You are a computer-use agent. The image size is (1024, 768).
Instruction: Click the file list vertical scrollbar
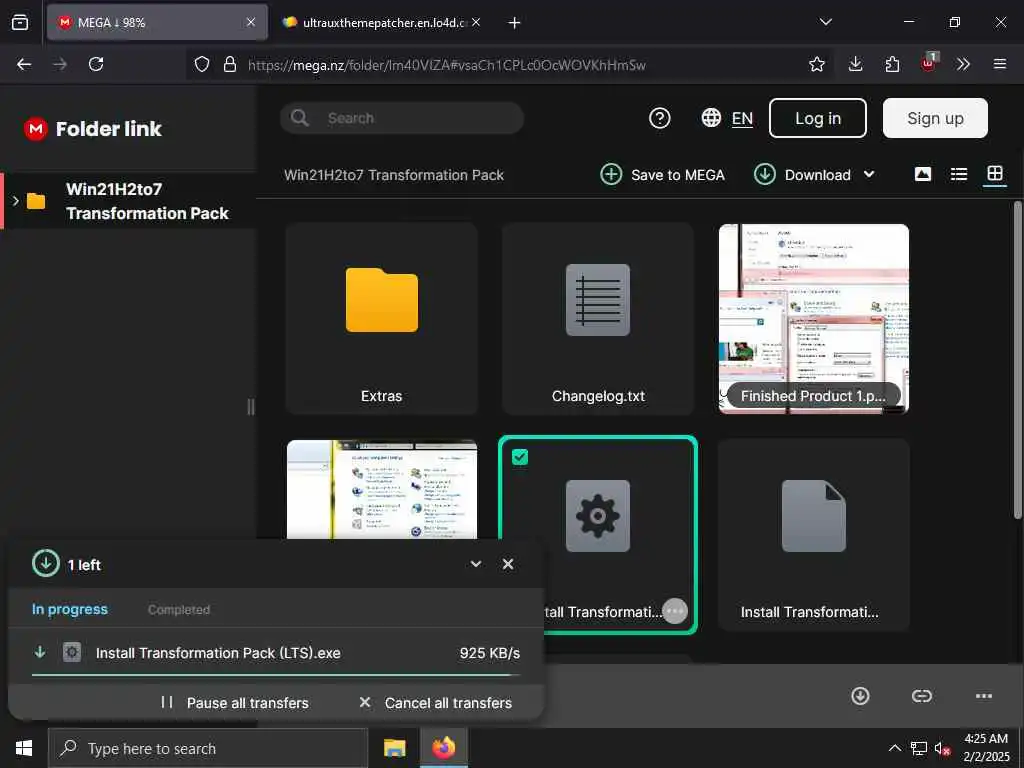(1017, 360)
